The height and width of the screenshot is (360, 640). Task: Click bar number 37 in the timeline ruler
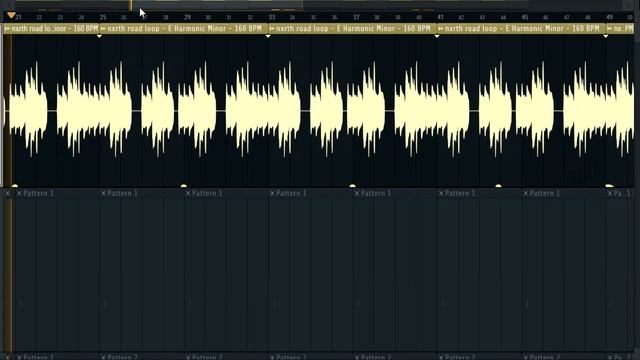(x=356, y=17)
